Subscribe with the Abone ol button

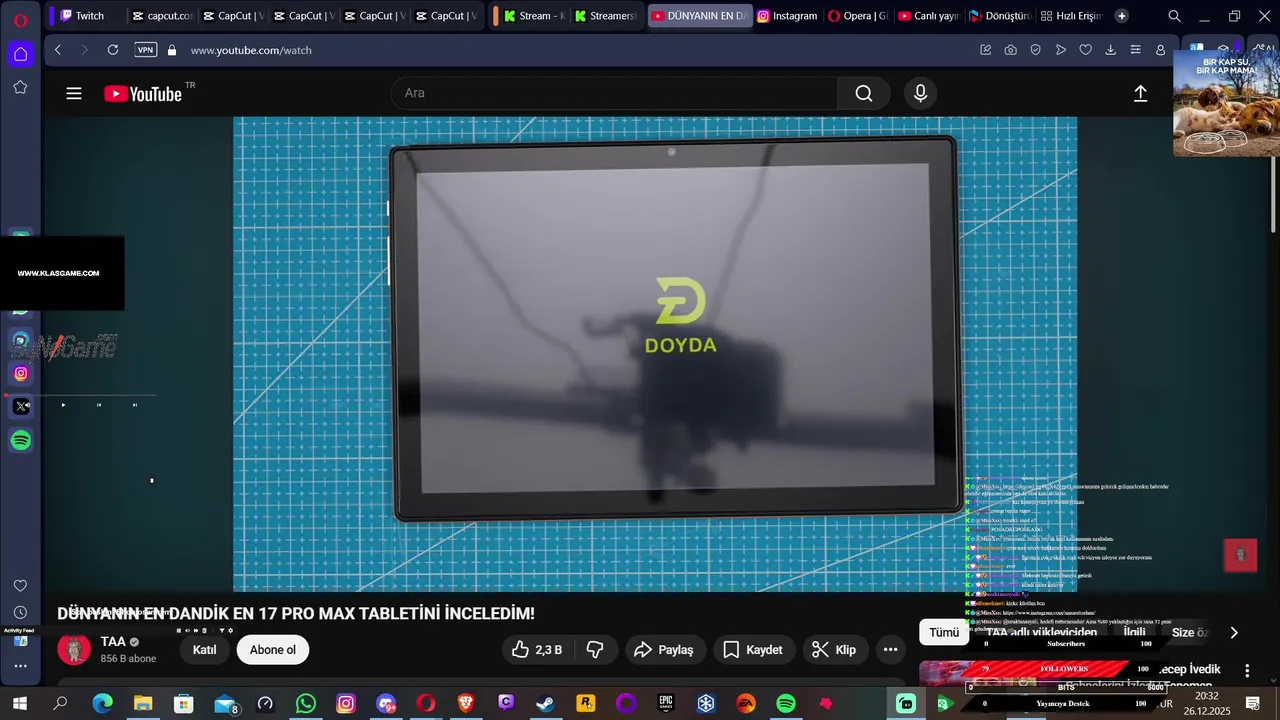(x=273, y=650)
